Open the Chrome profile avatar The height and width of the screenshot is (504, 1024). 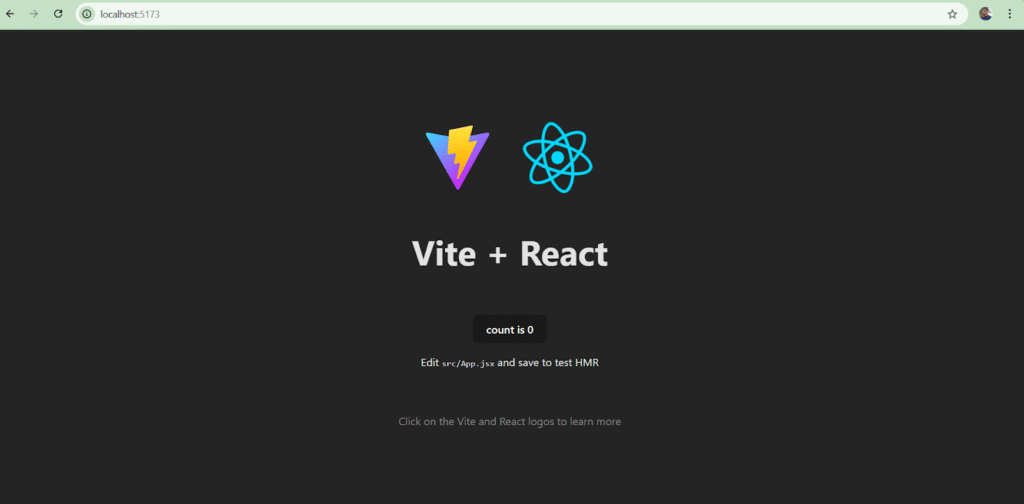click(985, 14)
